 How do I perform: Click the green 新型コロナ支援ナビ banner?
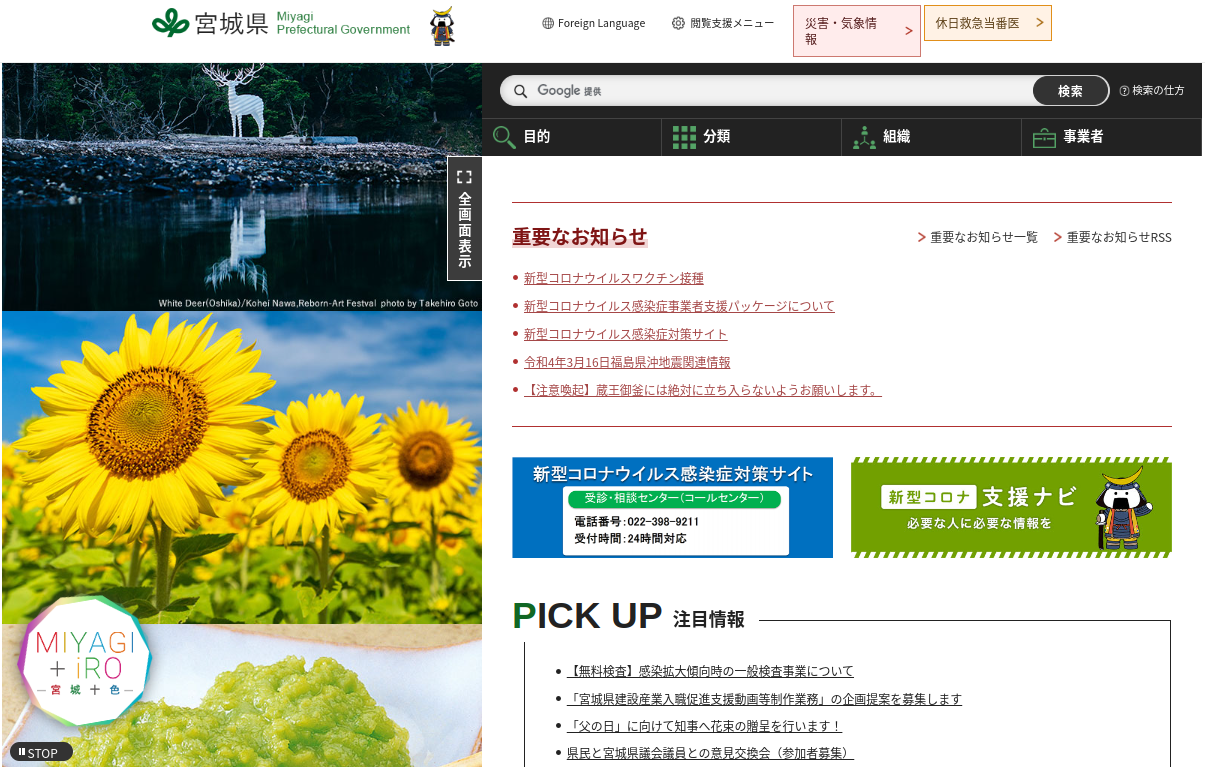click(1011, 508)
